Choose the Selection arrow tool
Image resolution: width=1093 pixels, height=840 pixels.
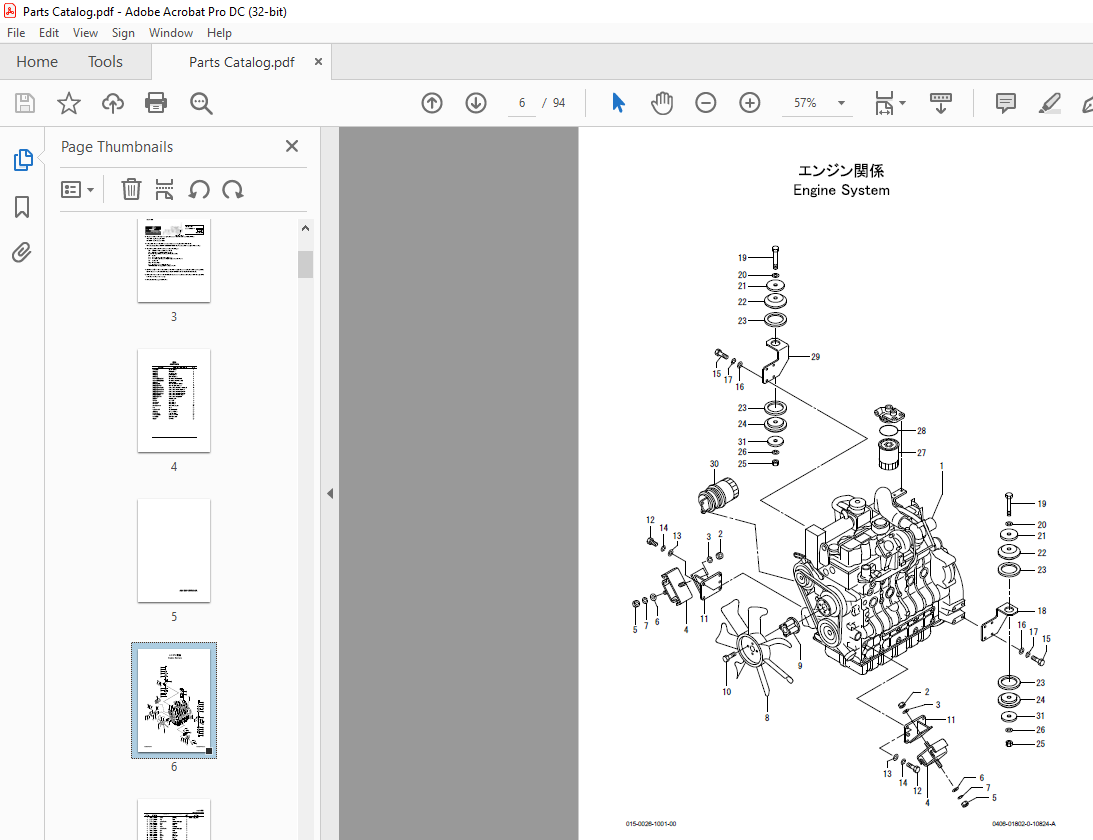pos(618,103)
